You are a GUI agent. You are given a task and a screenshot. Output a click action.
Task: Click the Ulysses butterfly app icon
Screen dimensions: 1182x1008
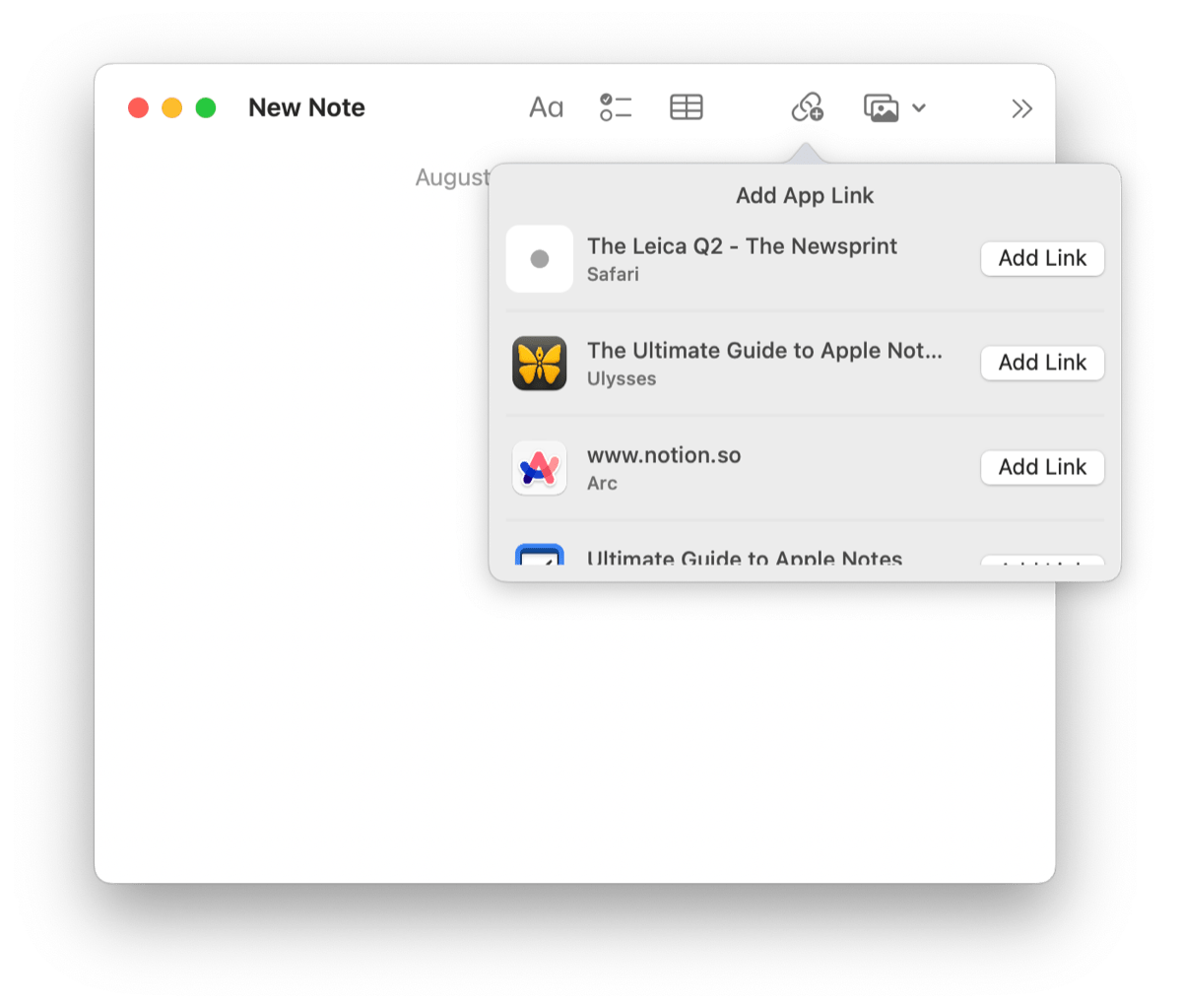[x=539, y=363]
